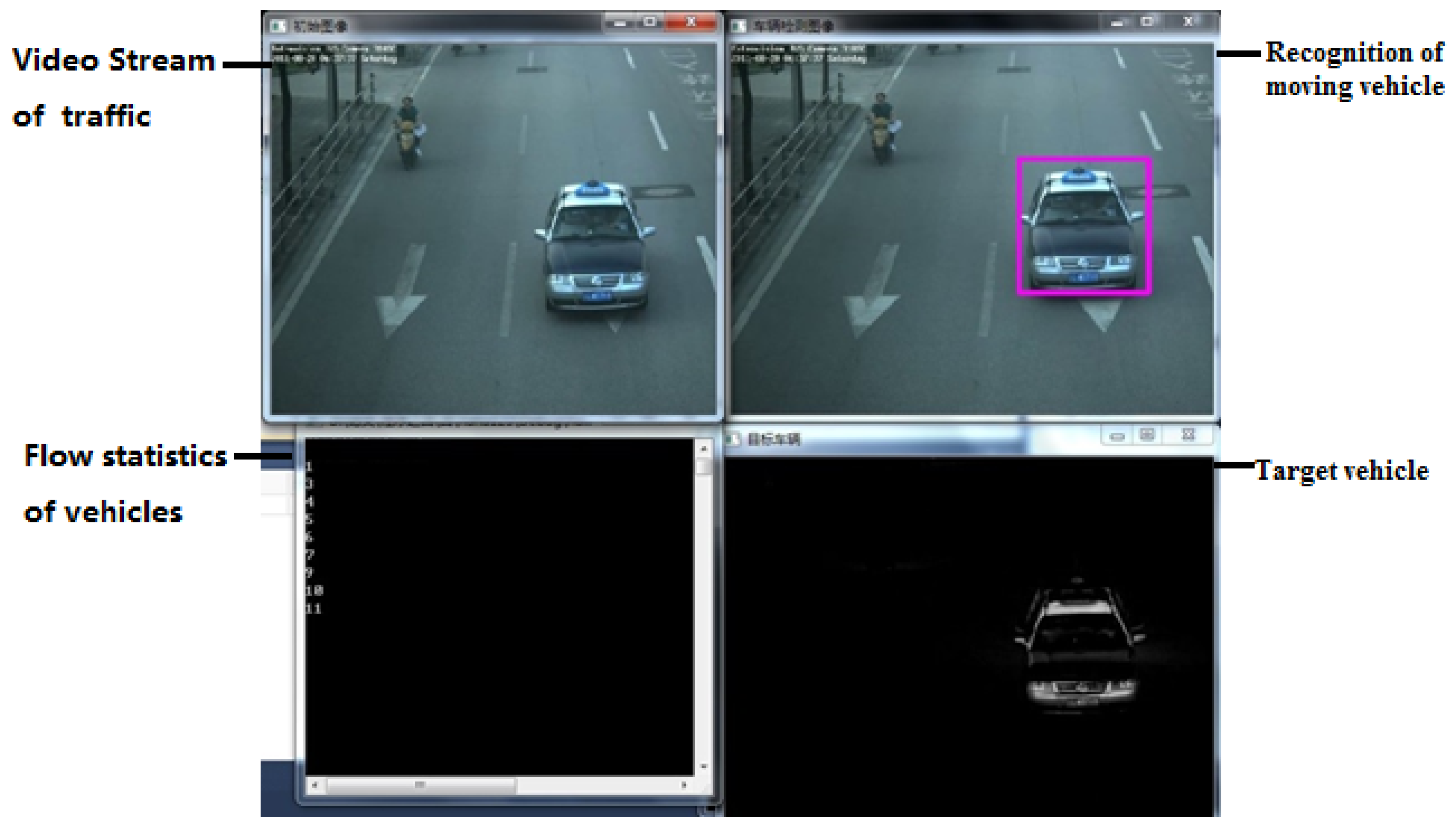Click console vertical scrollbar down arrow
Image resolution: width=1456 pixels, height=829 pixels.
(x=704, y=766)
